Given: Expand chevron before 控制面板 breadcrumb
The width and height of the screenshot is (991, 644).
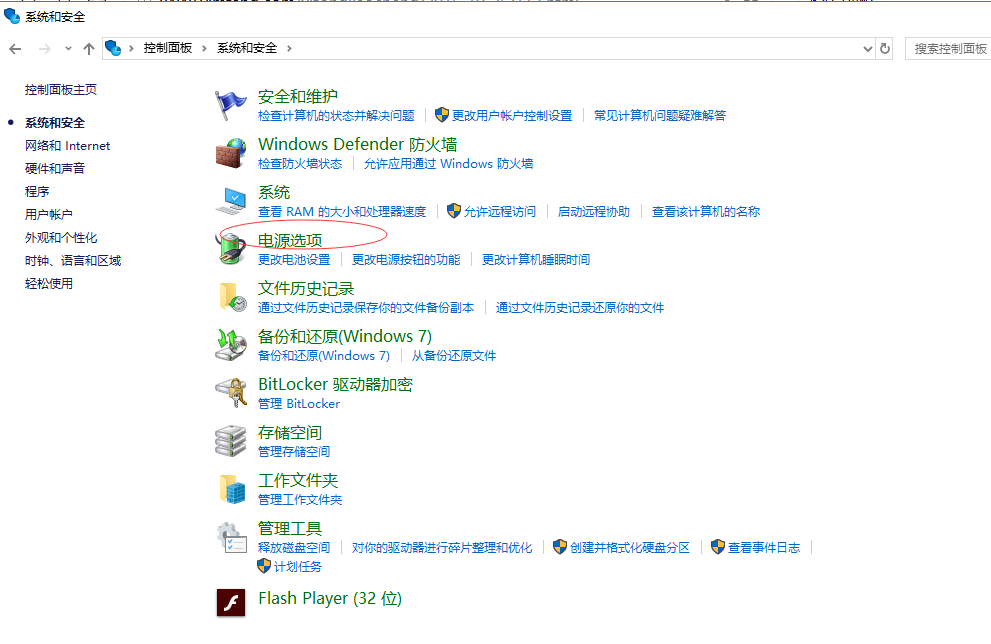Looking at the screenshot, I should pyautogui.click(x=131, y=49).
